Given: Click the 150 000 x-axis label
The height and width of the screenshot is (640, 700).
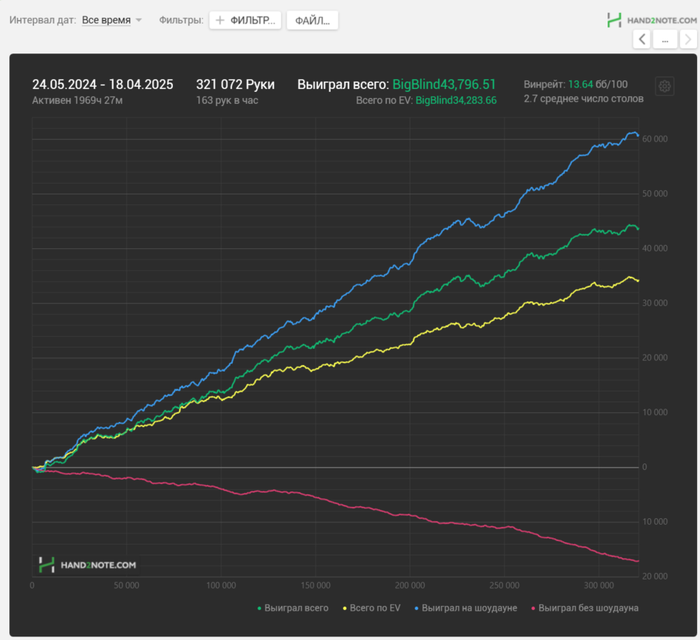Looking at the screenshot, I should pyautogui.click(x=316, y=585).
